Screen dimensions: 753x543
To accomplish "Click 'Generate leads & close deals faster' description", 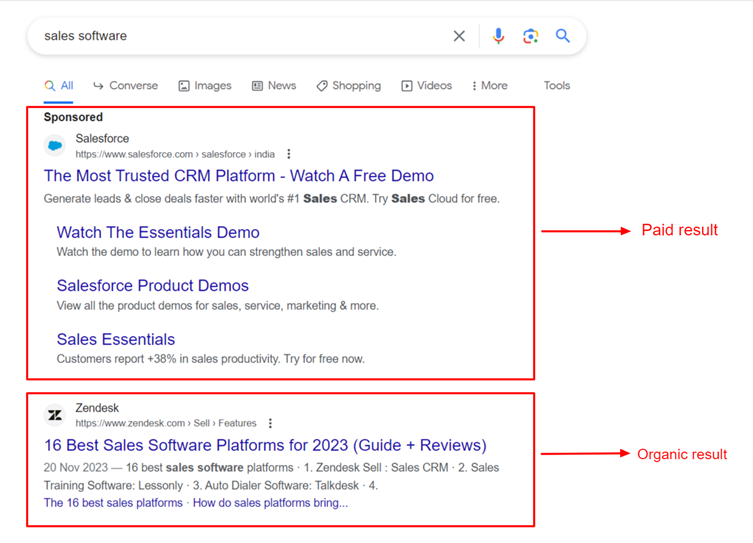I will coord(272,199).
